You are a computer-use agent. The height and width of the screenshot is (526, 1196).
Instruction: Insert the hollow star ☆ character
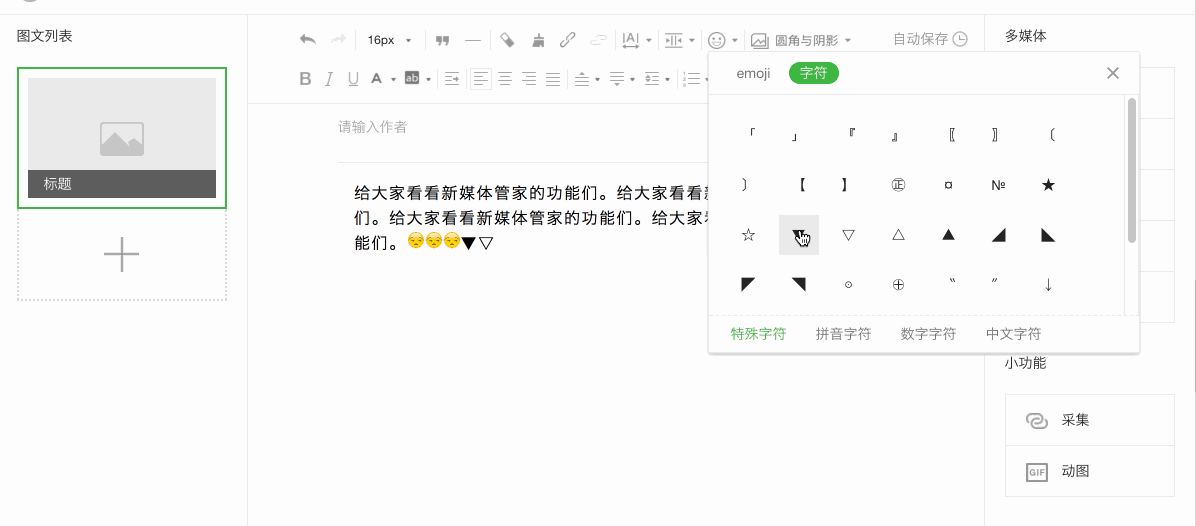tap(748, 235)
